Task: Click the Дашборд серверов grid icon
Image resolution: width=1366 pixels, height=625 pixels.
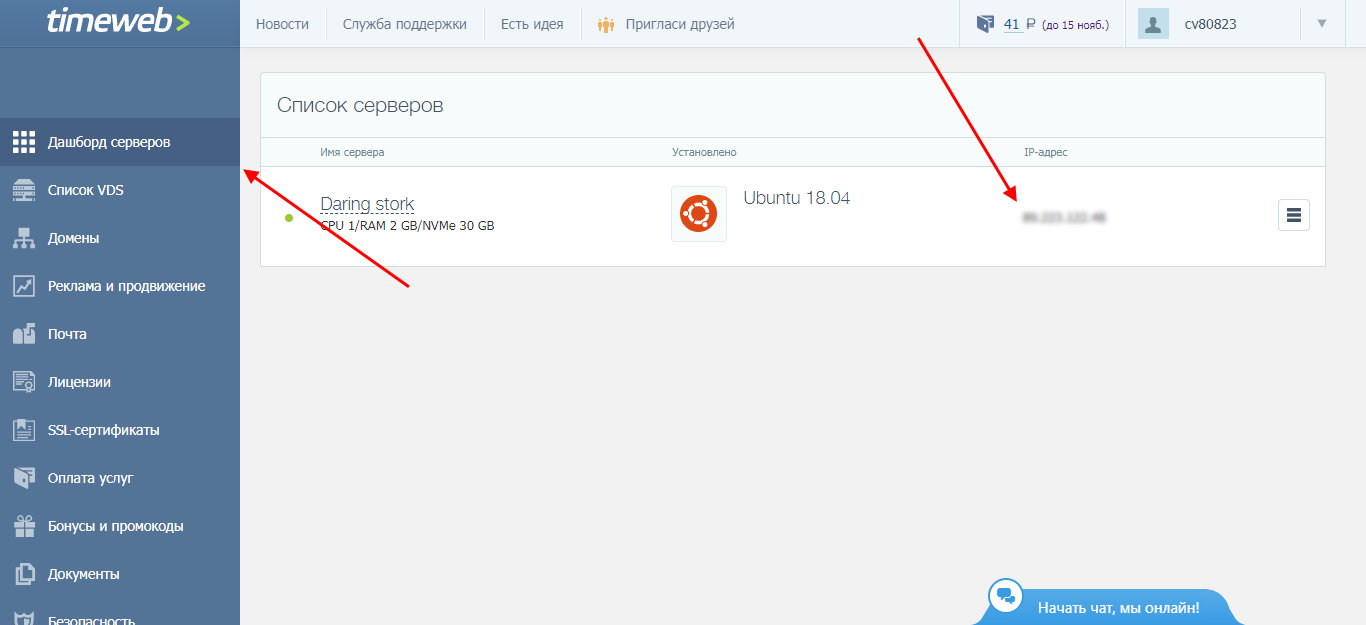Action: 24,142
